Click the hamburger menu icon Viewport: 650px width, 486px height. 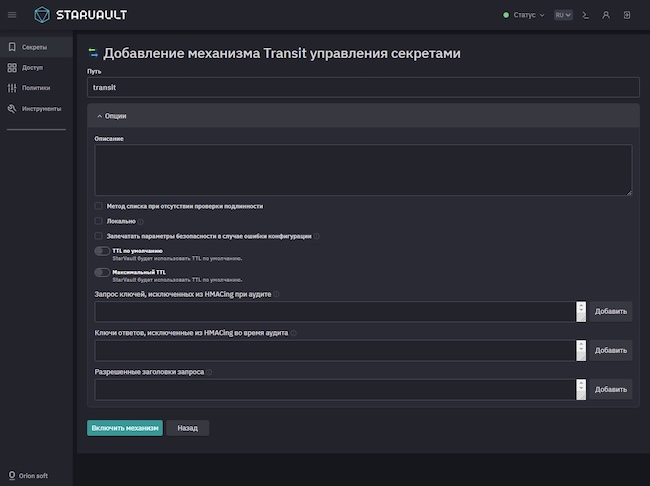coord(12,15)
